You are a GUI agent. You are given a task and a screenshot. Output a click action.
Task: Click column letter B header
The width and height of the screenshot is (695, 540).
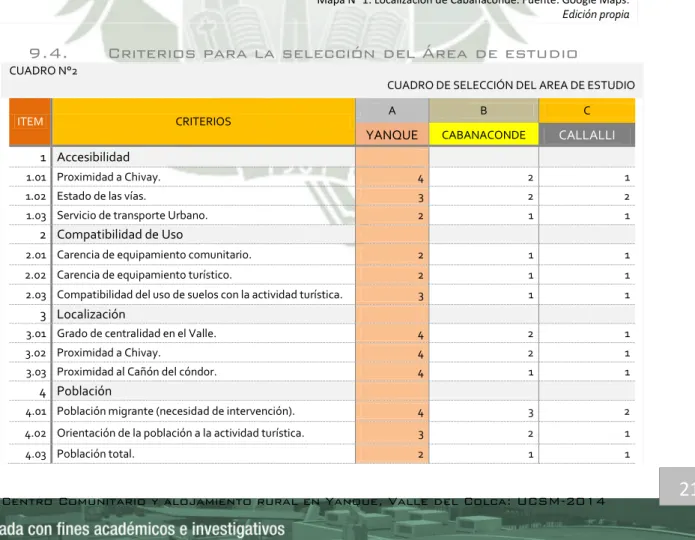[484, 110]
